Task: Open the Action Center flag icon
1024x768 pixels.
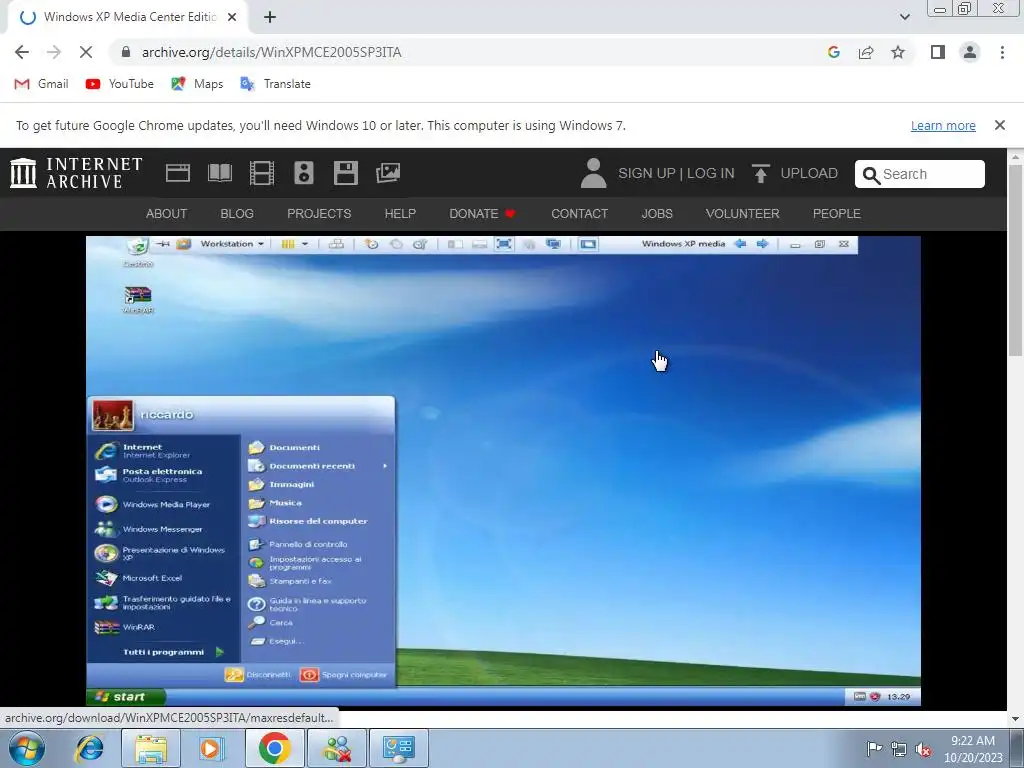Action: pyautogui.click(x=874, y=748)
